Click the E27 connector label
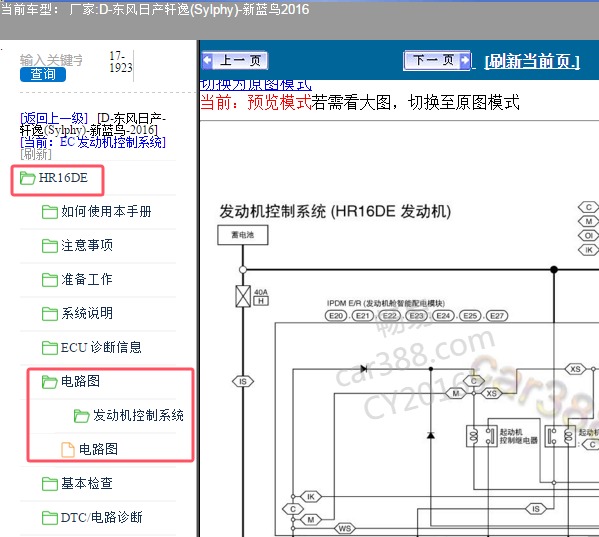 click(x=497, y=316)
